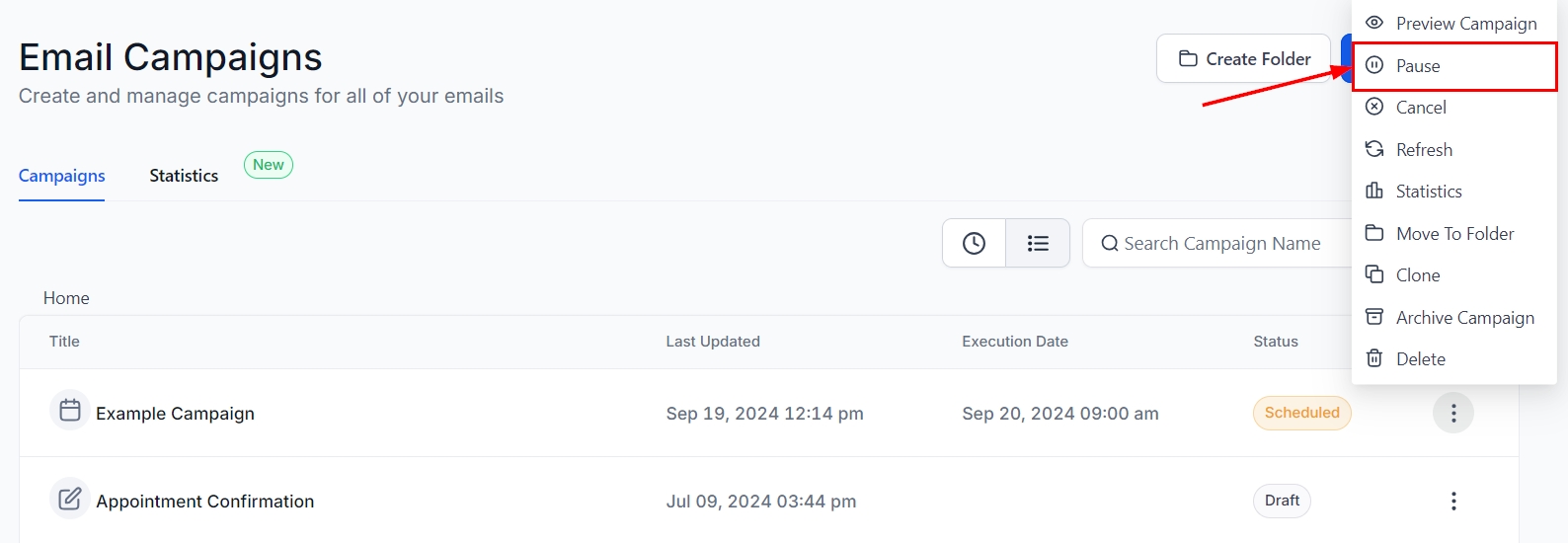
Task: Click the calendar icon beside Example Campaign
Action: point(70,411)
